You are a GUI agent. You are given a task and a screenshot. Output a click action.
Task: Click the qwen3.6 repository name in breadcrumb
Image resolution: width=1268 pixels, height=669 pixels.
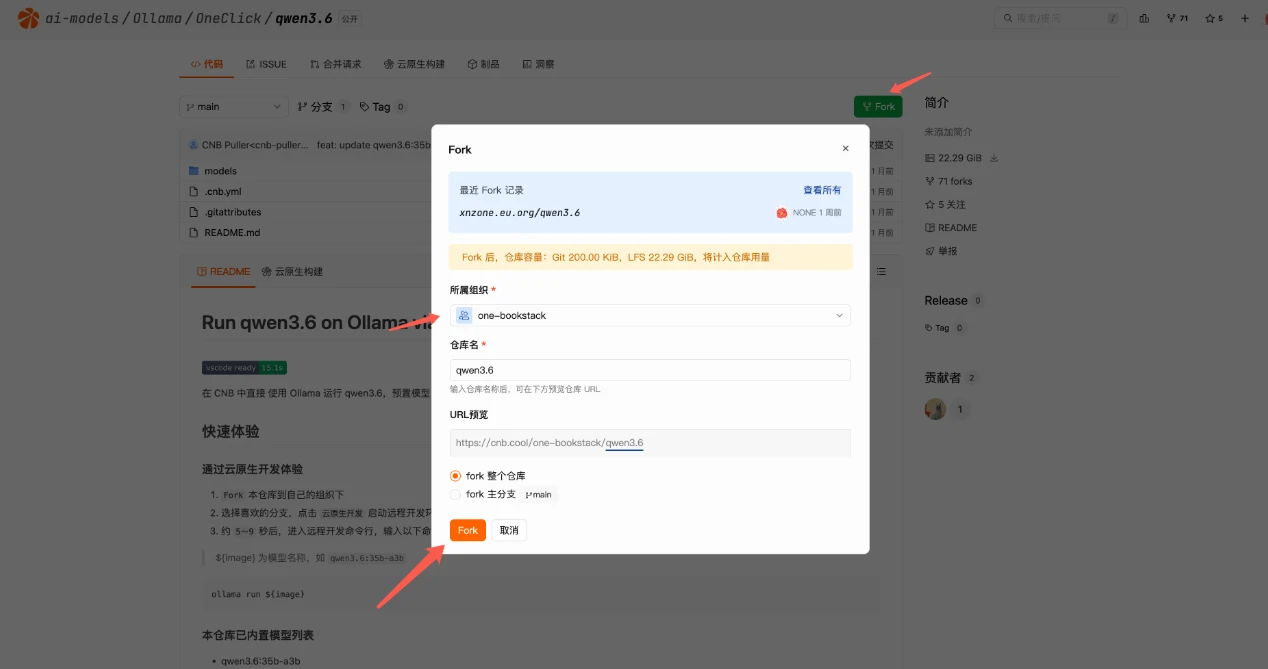304,18
